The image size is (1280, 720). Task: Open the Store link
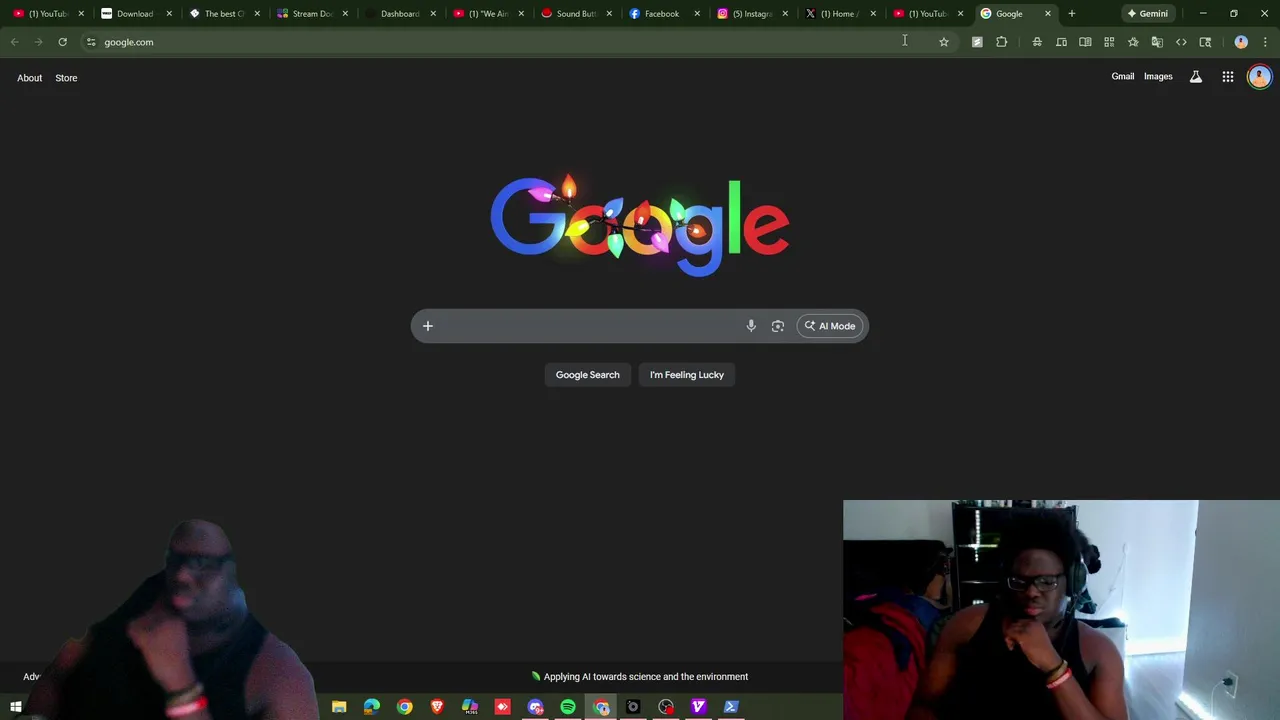(x=66, y=78)
